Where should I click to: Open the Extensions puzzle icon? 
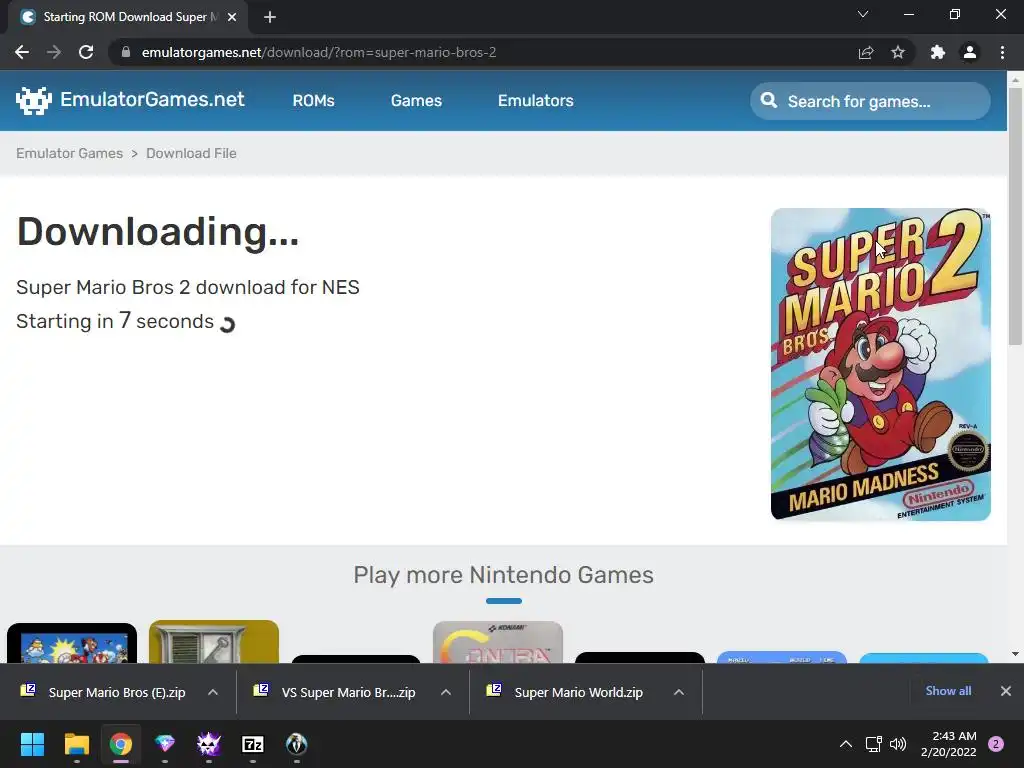[938, 52]
